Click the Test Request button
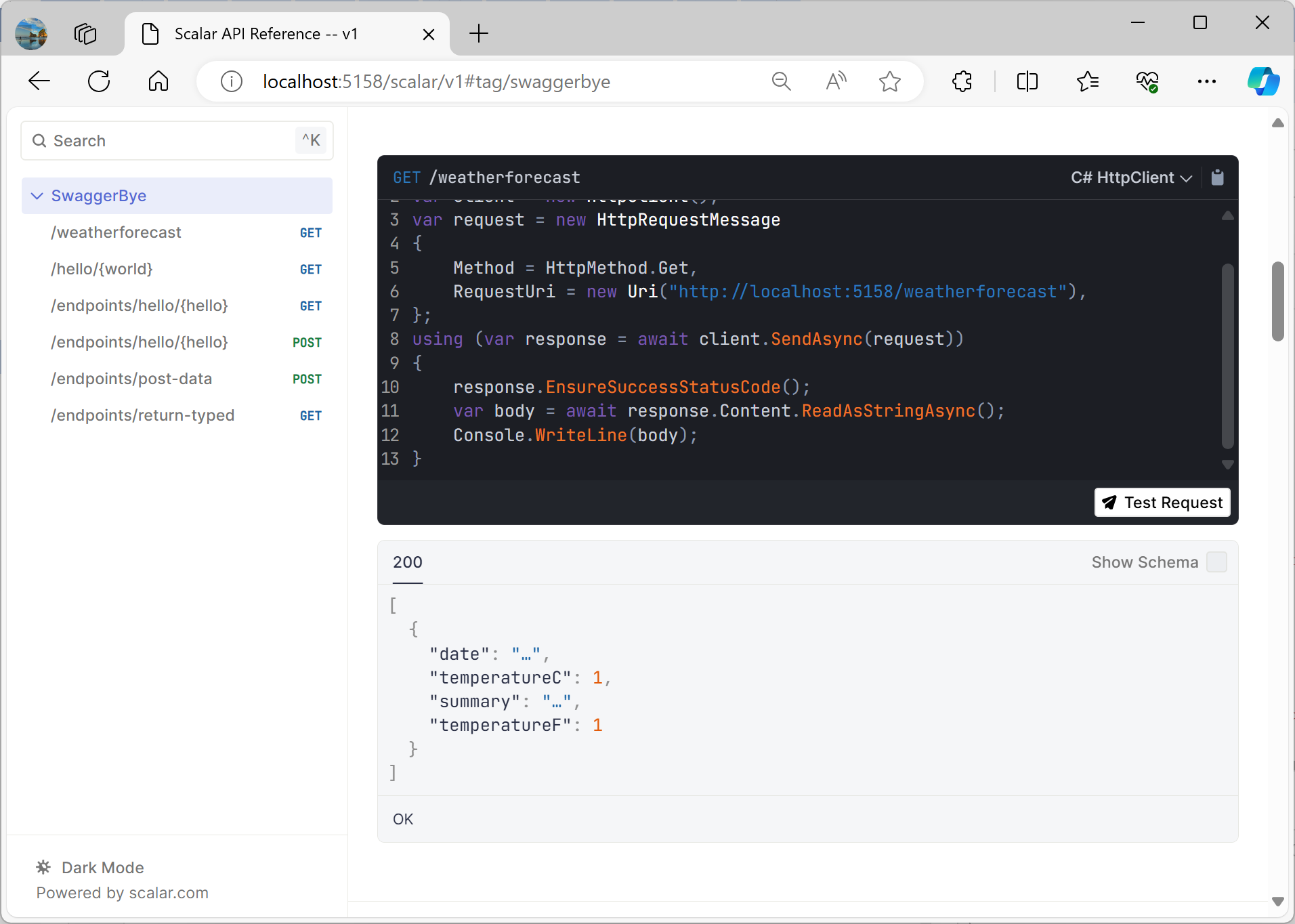The image size is (1295, 924). (1162, 503)
